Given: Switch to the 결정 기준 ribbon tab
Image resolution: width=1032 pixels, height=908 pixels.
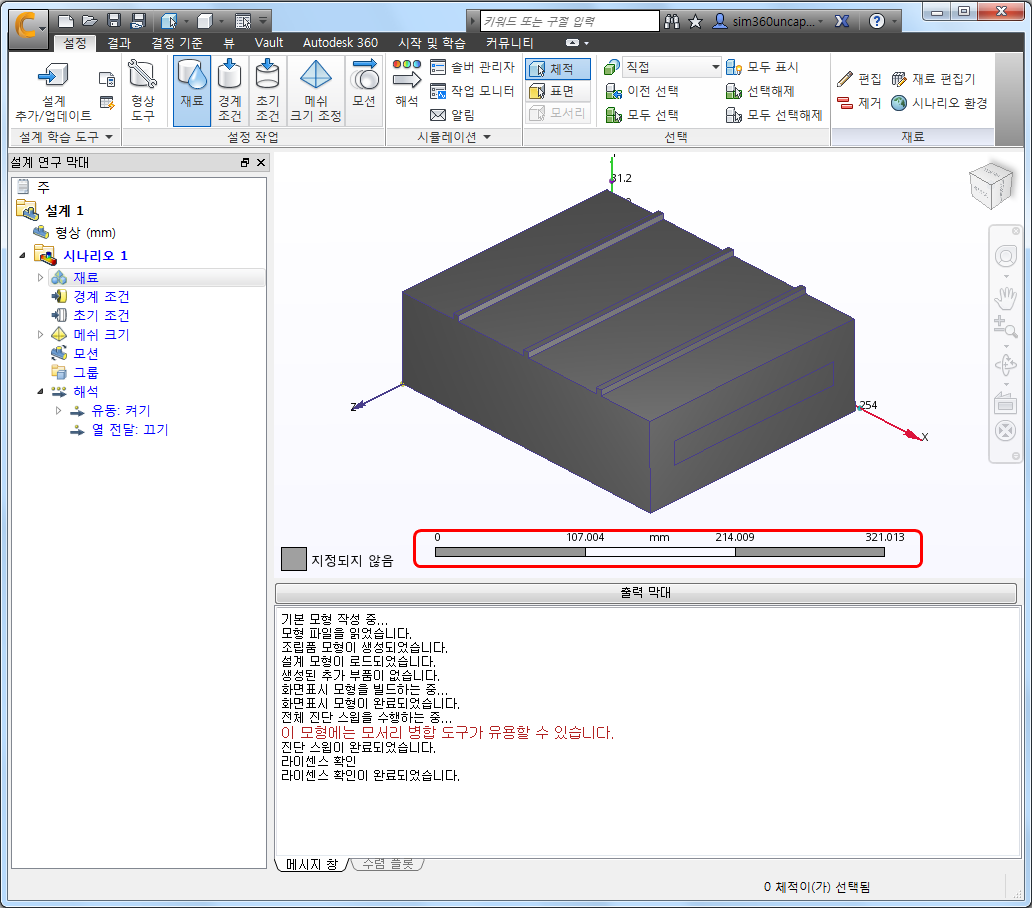Looking at the screenshot, I should pos(177,43).
